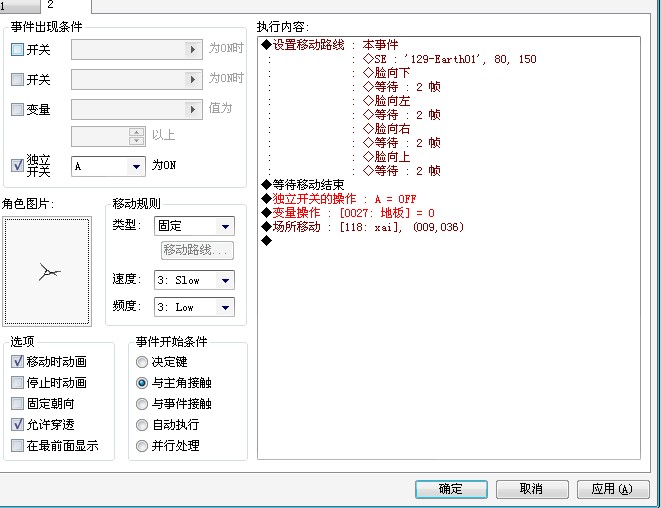Select event page tab 2
Image resolution: width=661 pixels, height=508 pixels.
tap(66, 5)
